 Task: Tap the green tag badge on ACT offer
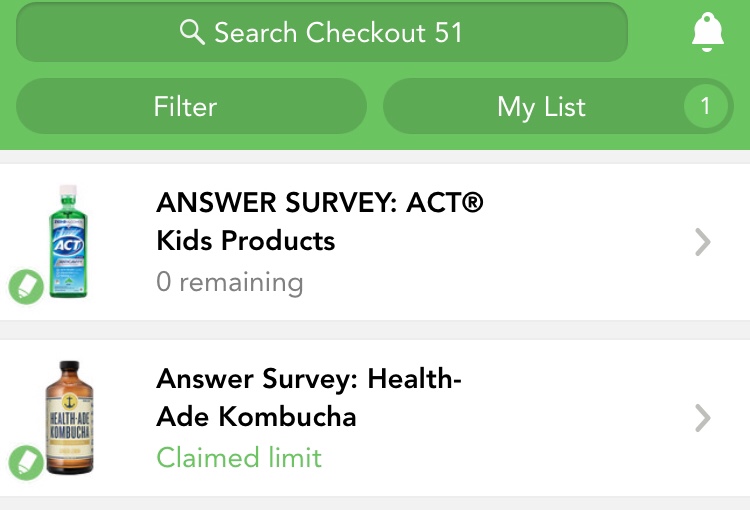click(x=26, y=287)
